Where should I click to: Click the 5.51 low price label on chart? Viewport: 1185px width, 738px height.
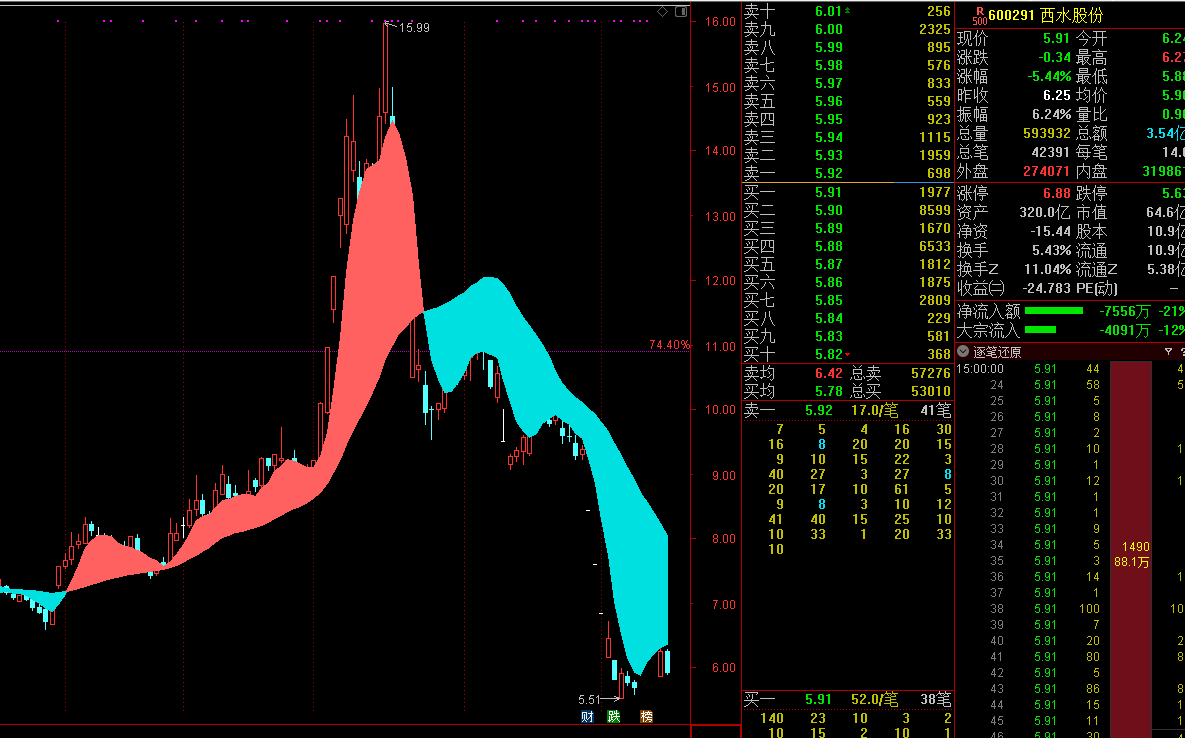coord(591,700)
